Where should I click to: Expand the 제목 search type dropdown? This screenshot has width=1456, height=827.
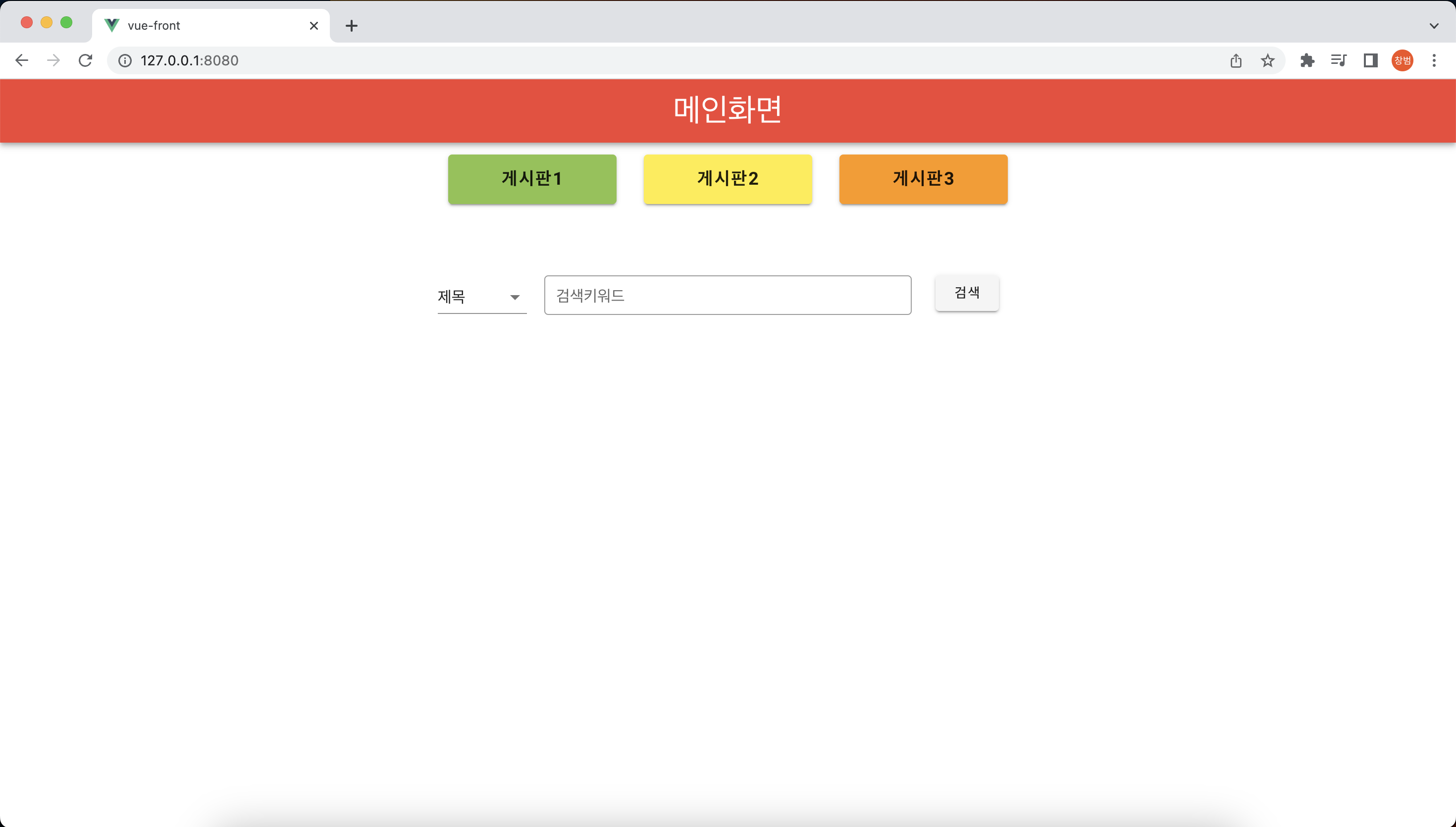point(481,297)
